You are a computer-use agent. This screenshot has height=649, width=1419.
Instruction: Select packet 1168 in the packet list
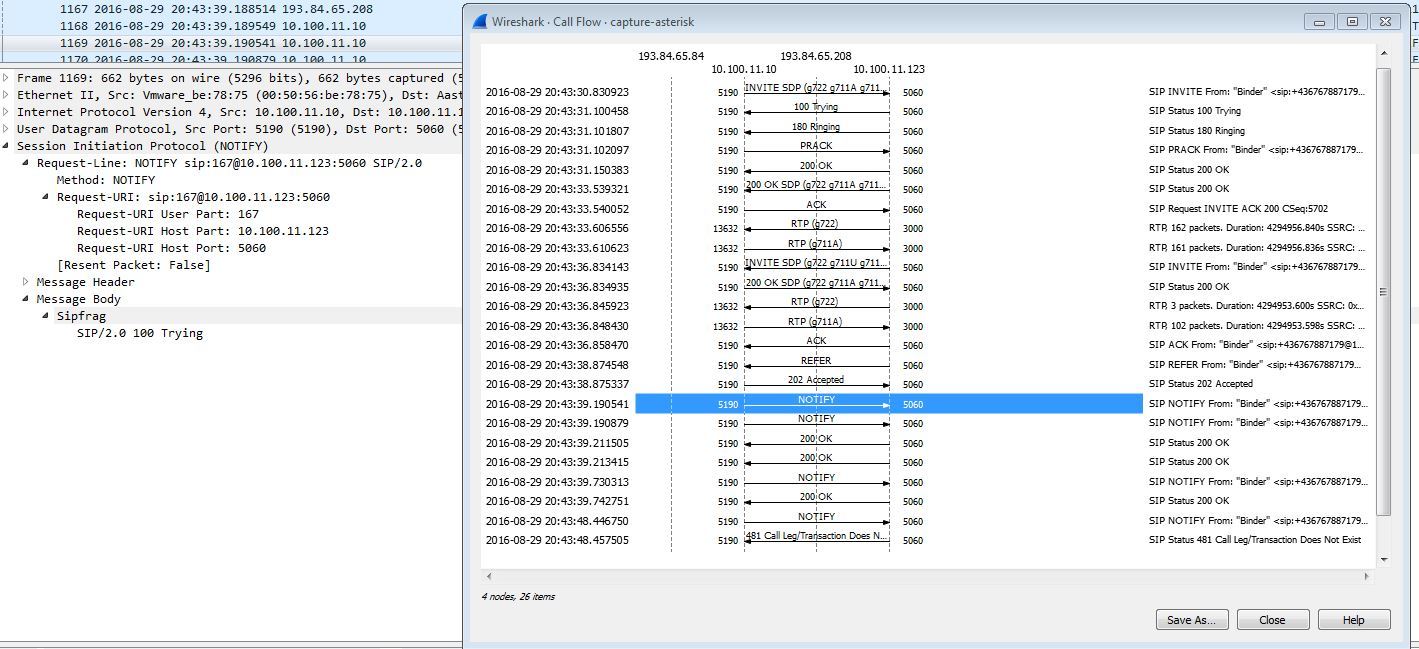231,26
